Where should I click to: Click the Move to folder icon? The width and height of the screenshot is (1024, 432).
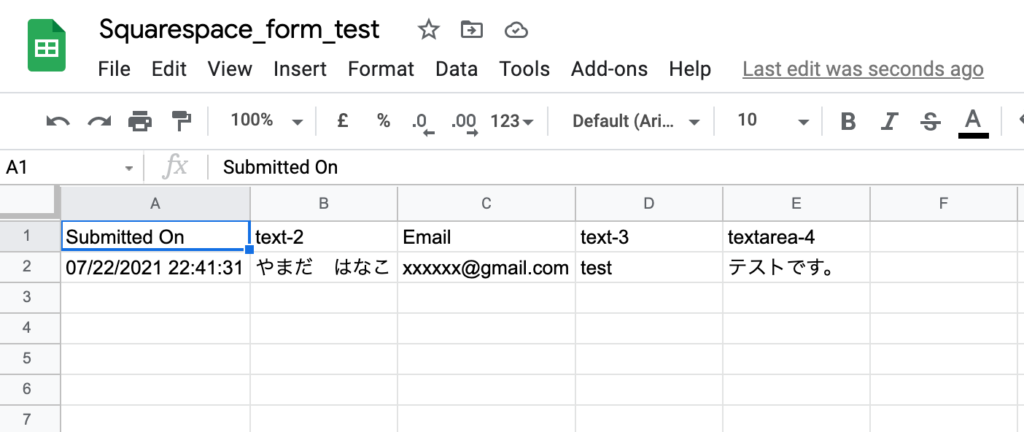[x=472, y=29]
